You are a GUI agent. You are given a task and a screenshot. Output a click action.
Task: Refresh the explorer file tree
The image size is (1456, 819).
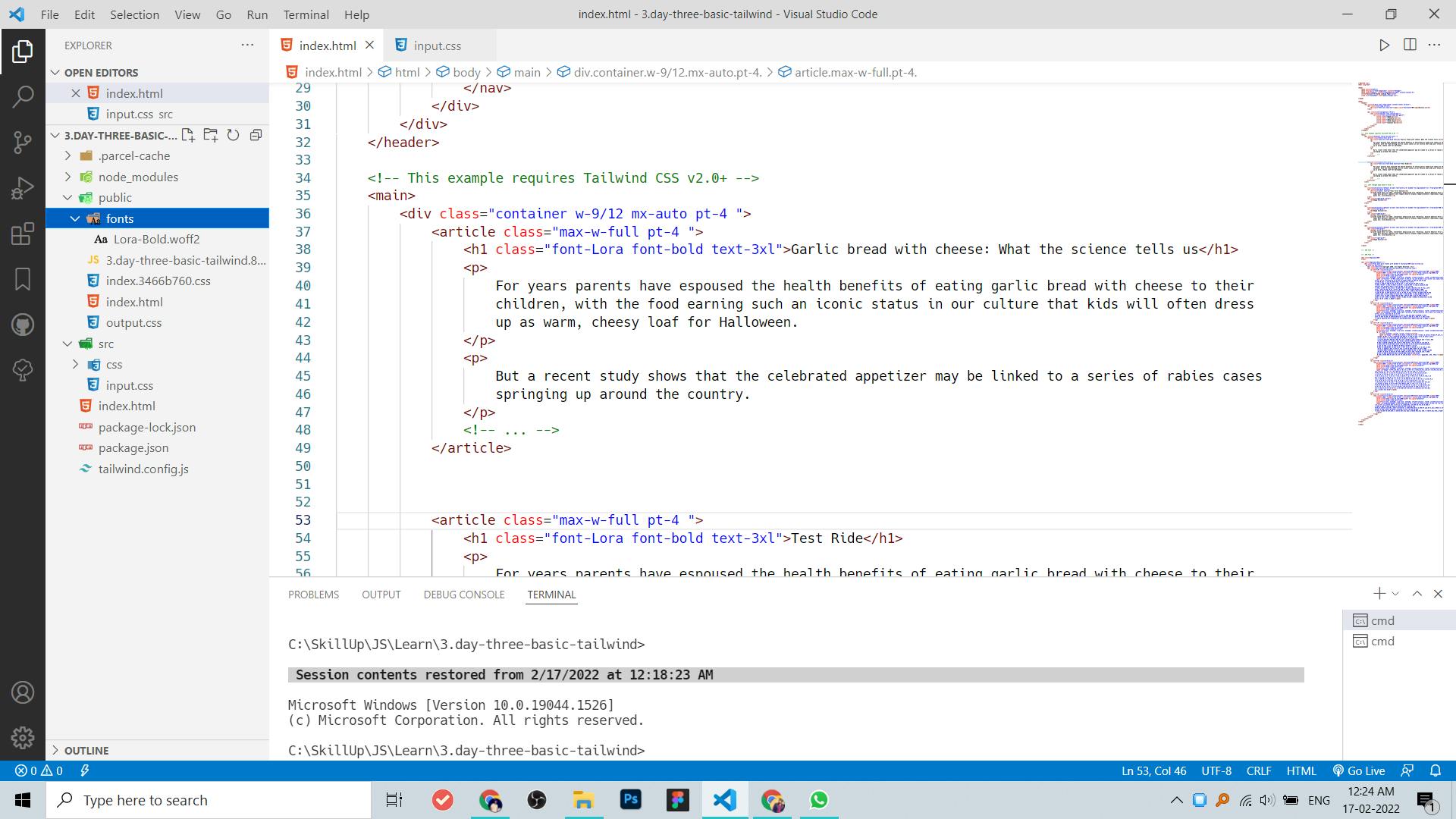click(234, 135)
